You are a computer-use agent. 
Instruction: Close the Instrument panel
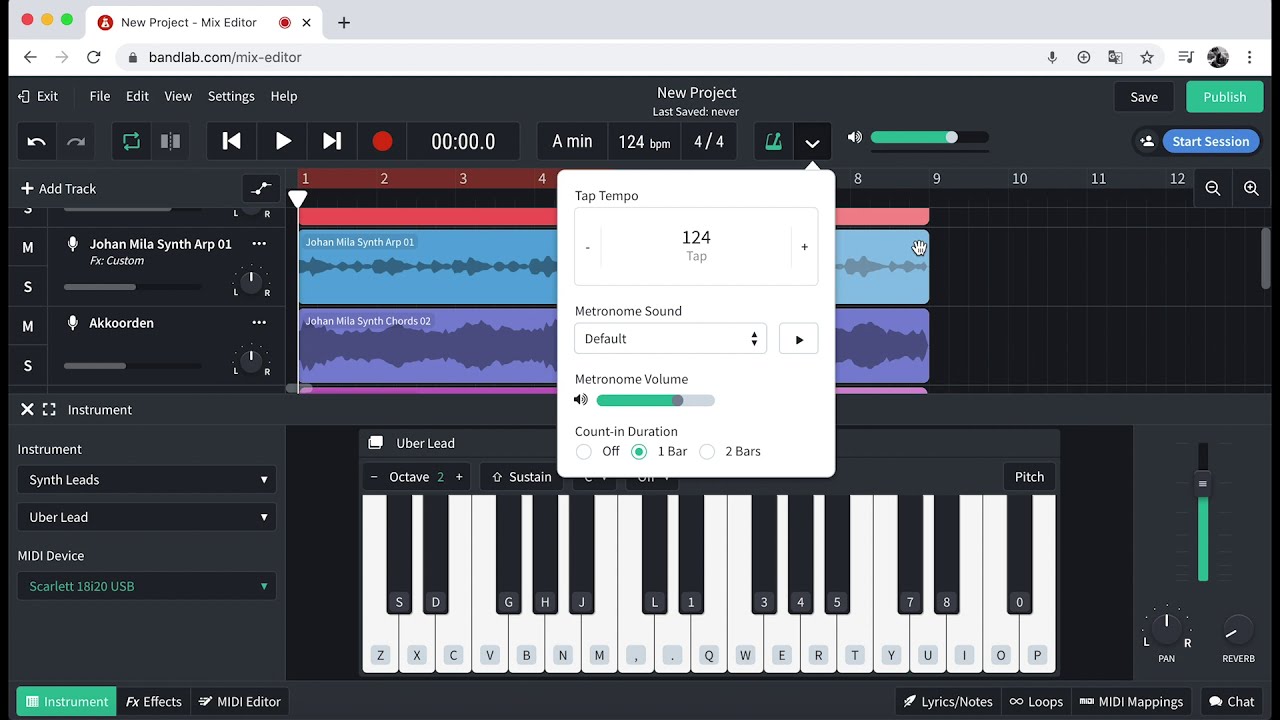(27, 409)
